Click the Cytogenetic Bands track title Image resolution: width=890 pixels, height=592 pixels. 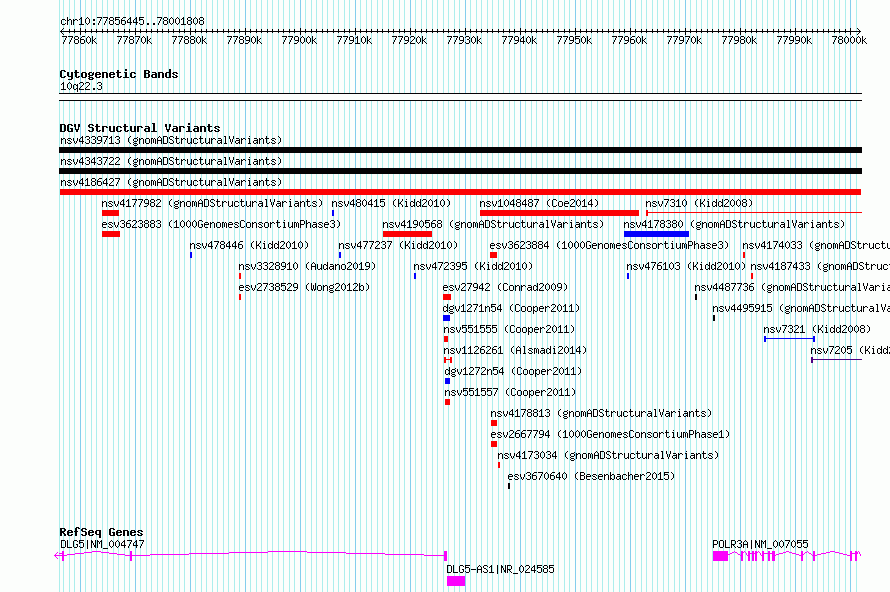(119, 74)
